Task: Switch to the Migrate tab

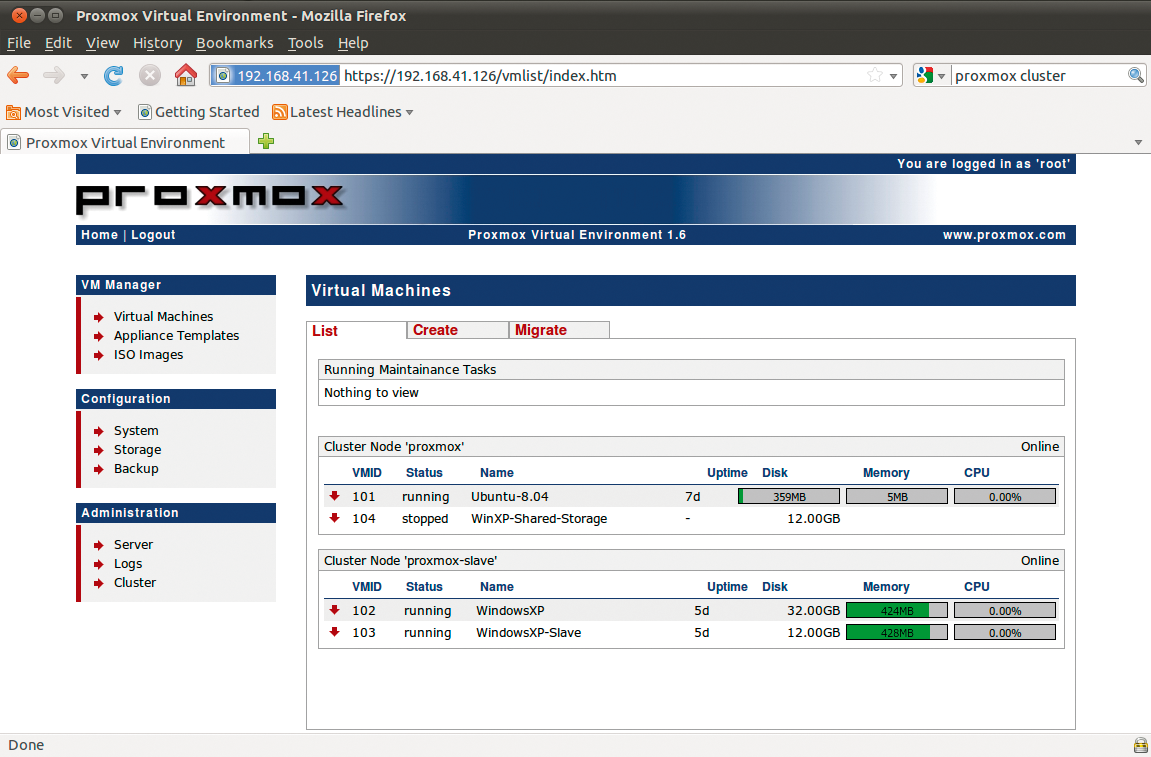Action: pos(540,330)
